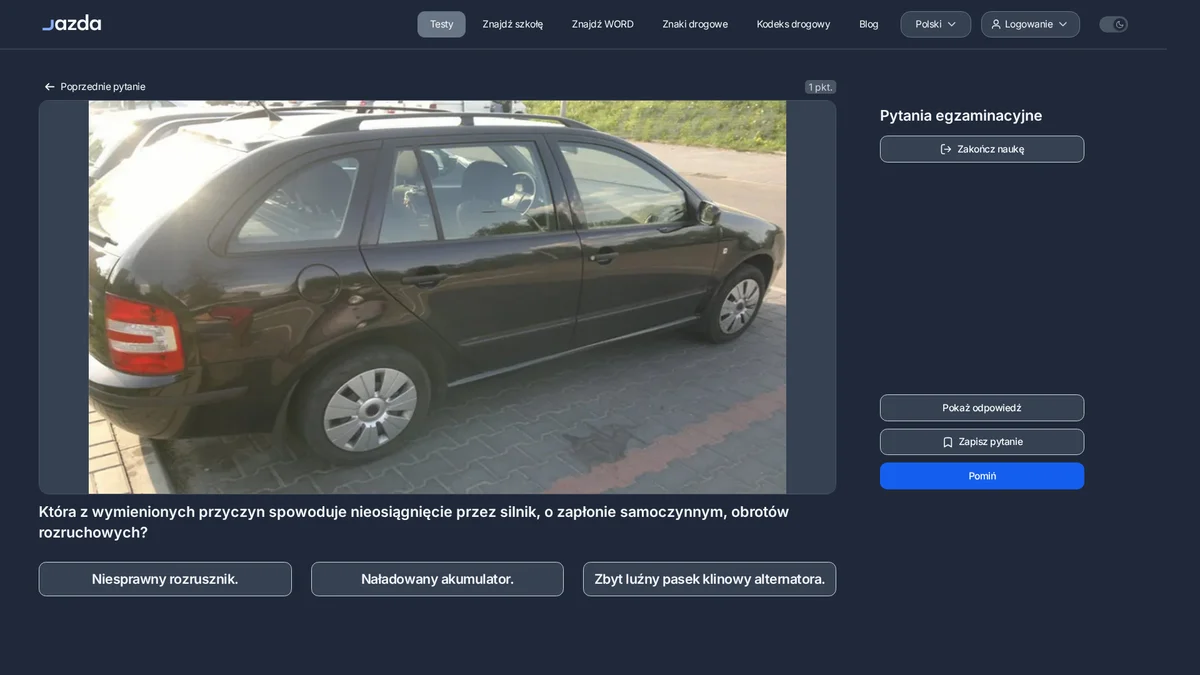Select answer Niesprawny rozrusznik
Viewport: 1200px width, 675px height.
coord(165,579)
